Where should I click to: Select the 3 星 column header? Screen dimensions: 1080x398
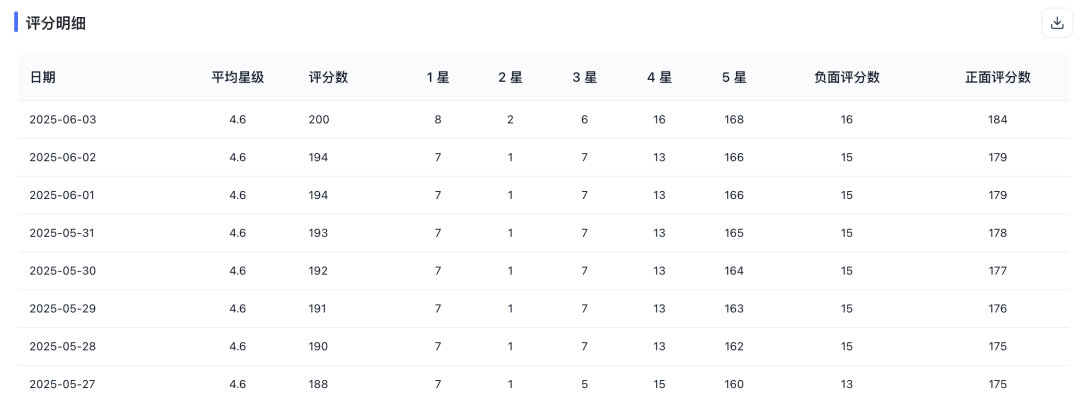pos(584,78)
